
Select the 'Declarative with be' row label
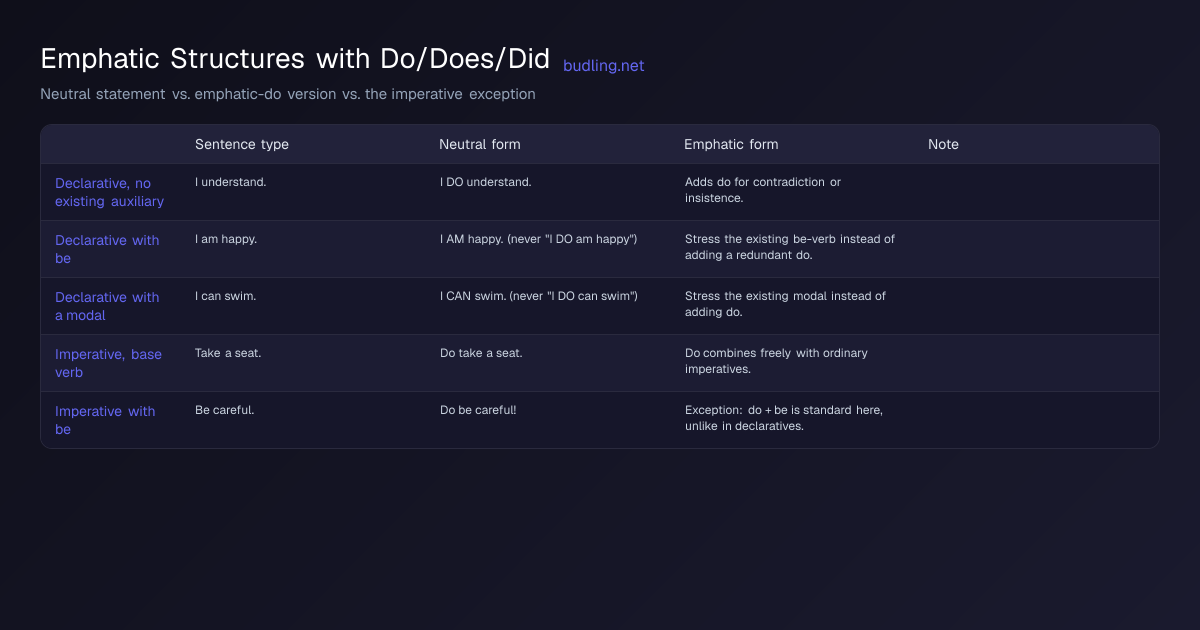[107, 249]
